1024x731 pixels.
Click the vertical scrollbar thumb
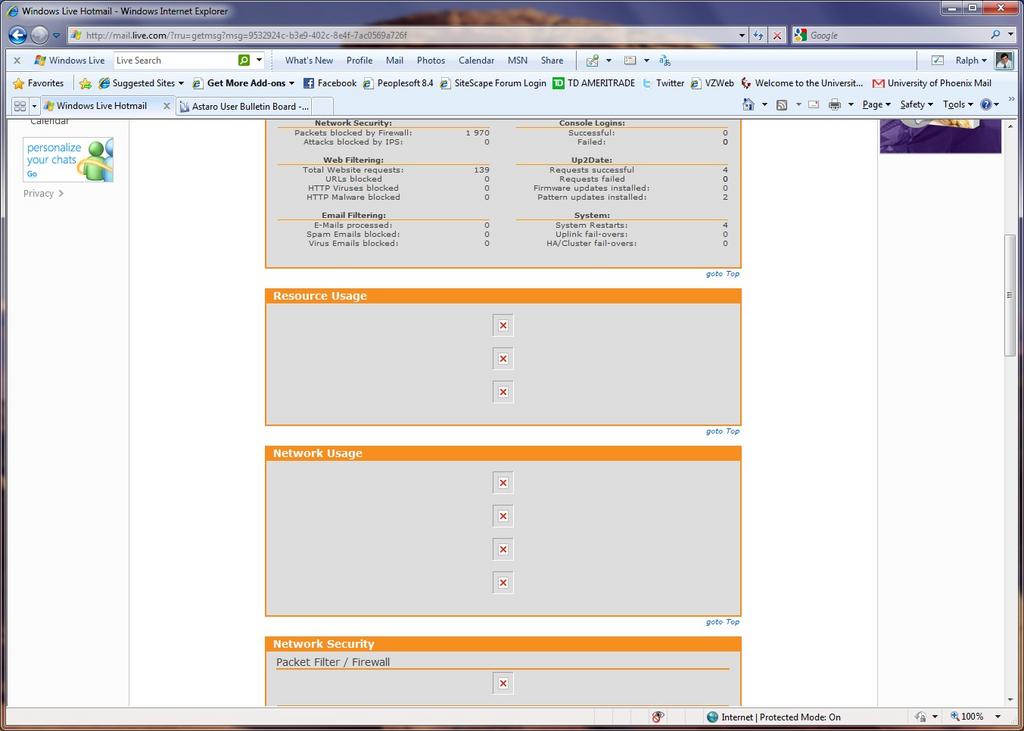point(1010,295)
